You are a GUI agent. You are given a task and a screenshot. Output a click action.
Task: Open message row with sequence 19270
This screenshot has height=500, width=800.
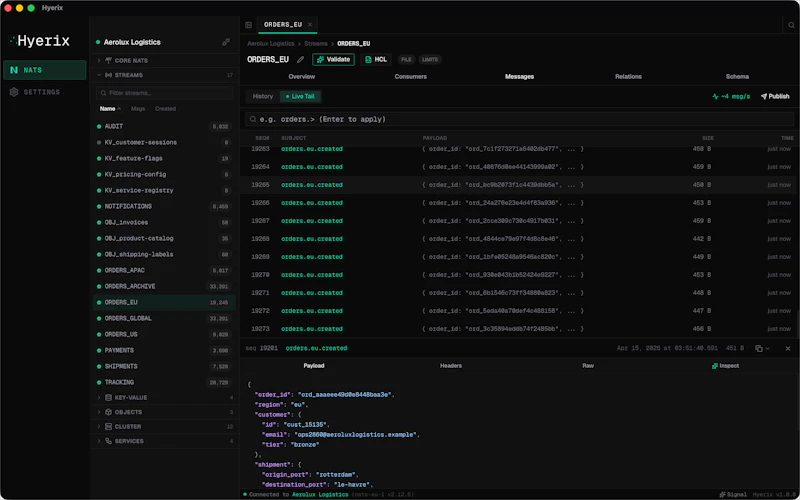(519, 274)
